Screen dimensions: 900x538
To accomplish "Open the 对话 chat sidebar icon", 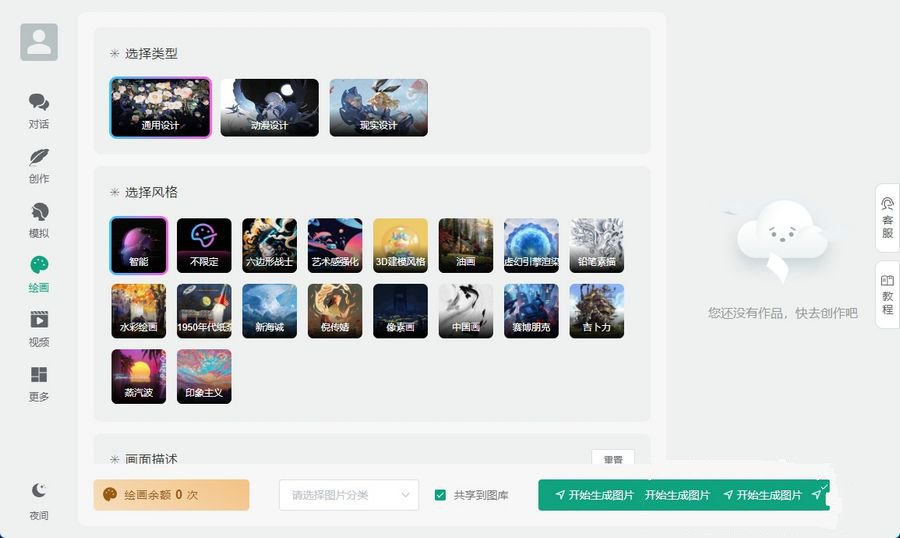I will (39, 103).
